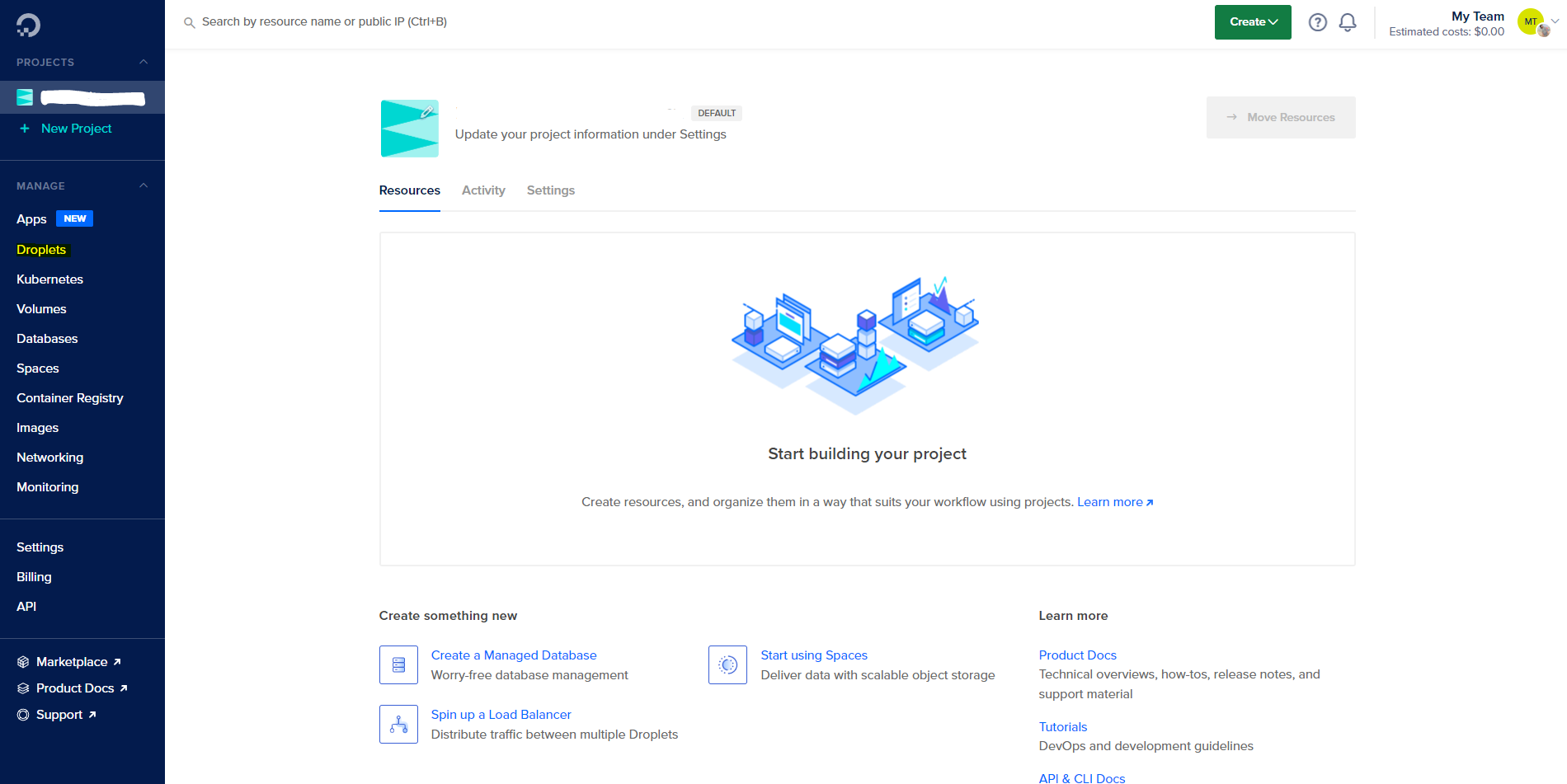Check notifications via the bell icon

click(x=1348, y=22)
